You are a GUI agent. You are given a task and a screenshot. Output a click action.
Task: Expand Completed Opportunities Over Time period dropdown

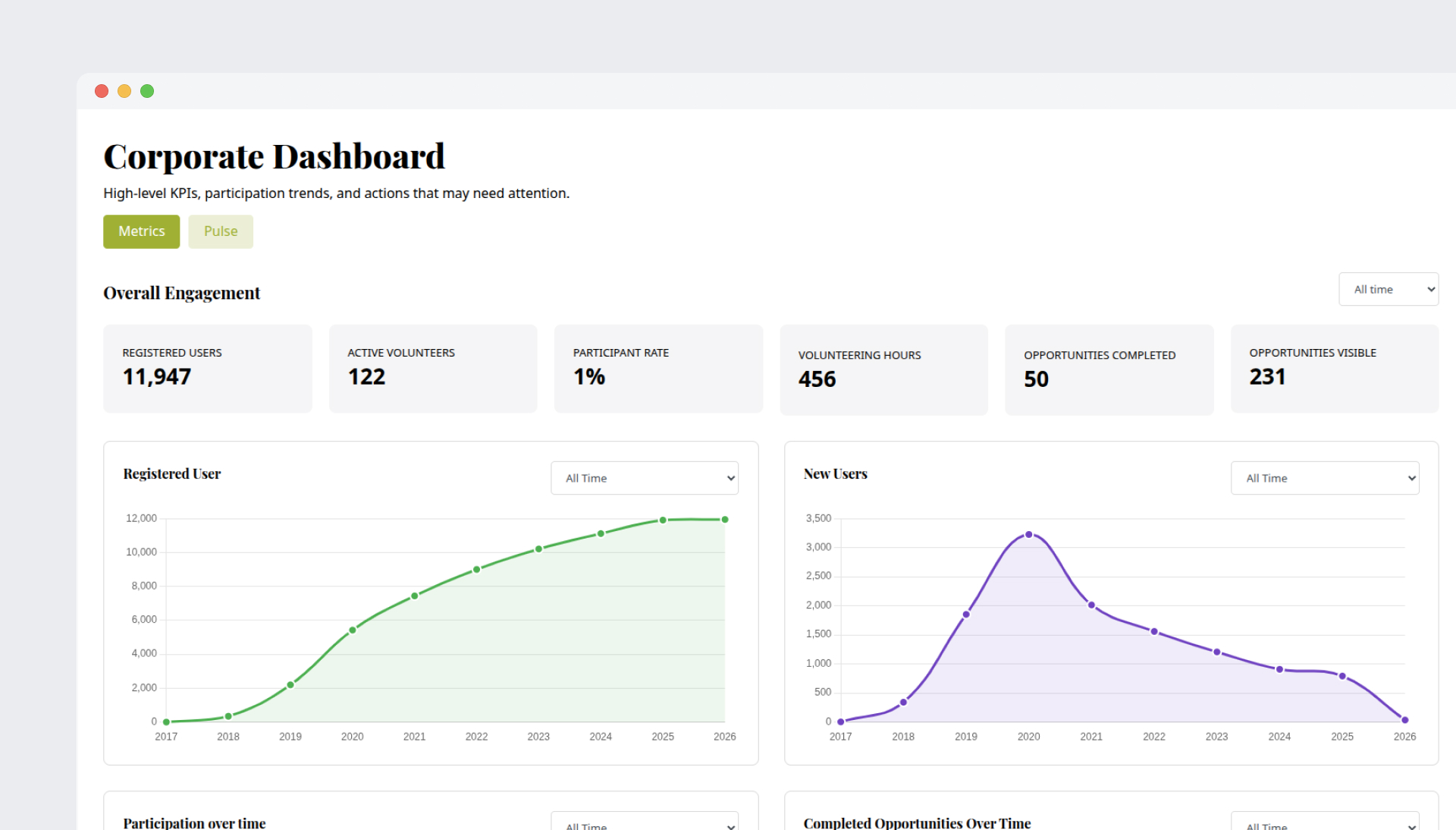1324,823
